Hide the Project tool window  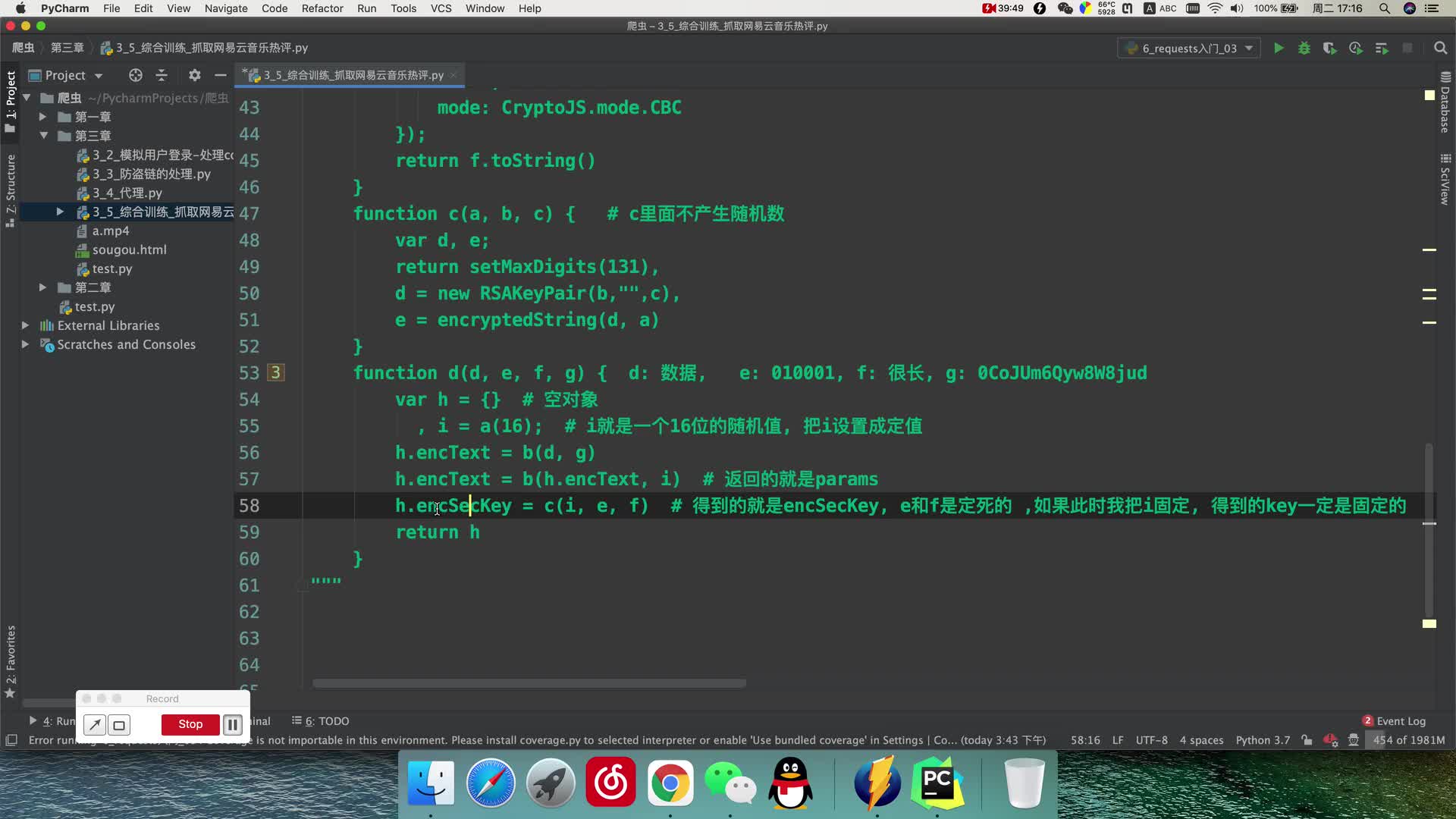tap(221, 75)
